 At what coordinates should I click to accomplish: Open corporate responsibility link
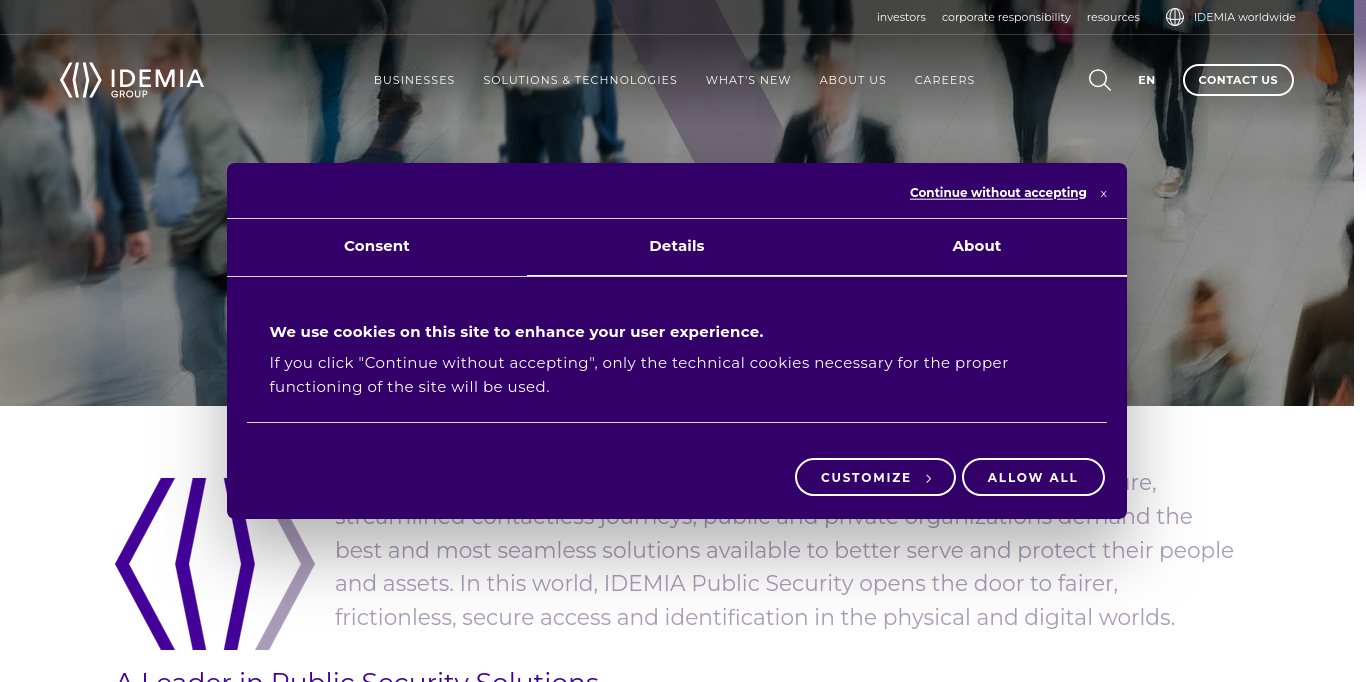pos(1006,17)
